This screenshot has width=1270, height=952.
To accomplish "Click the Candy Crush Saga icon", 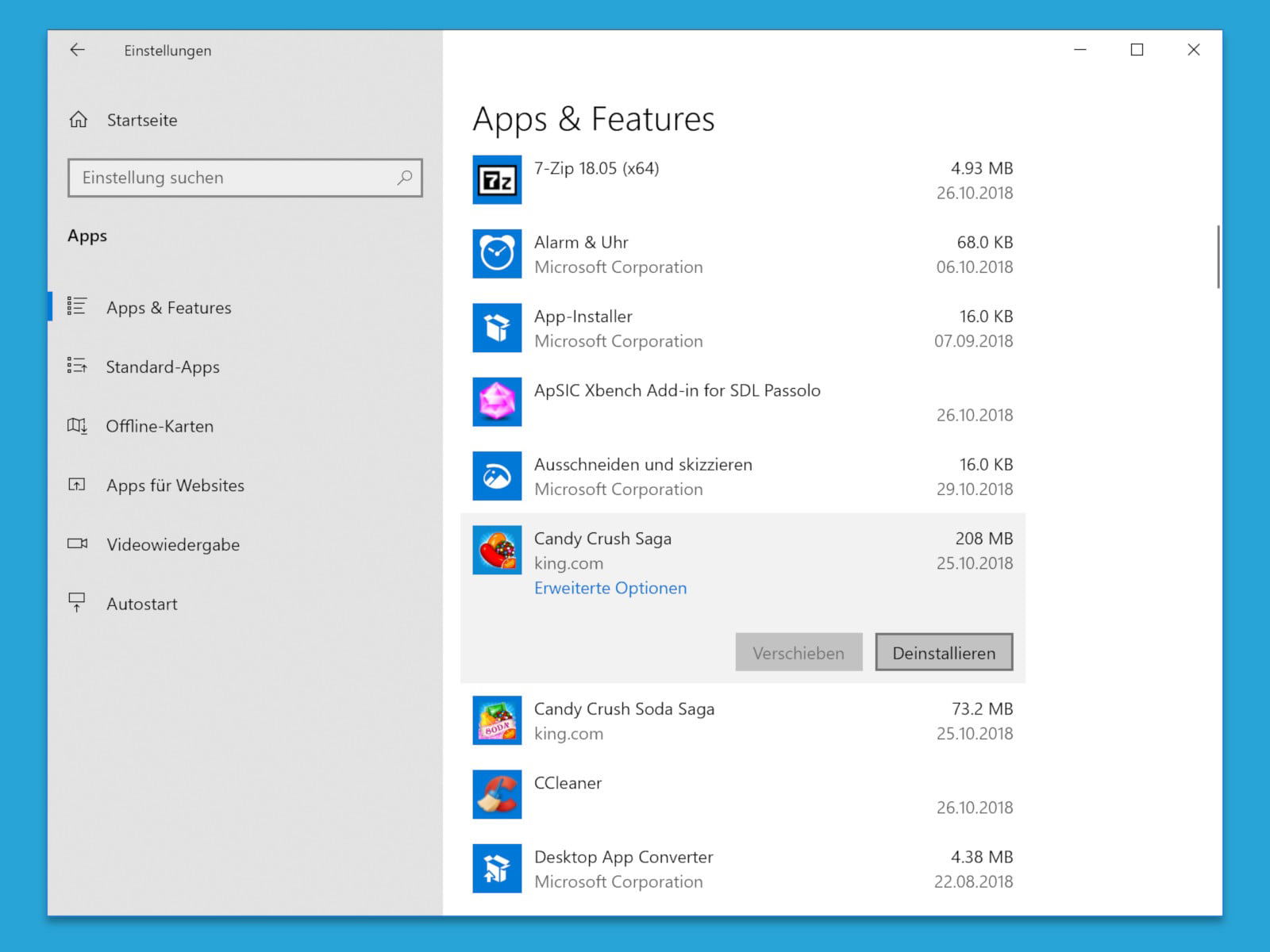I will click(497, 550).
